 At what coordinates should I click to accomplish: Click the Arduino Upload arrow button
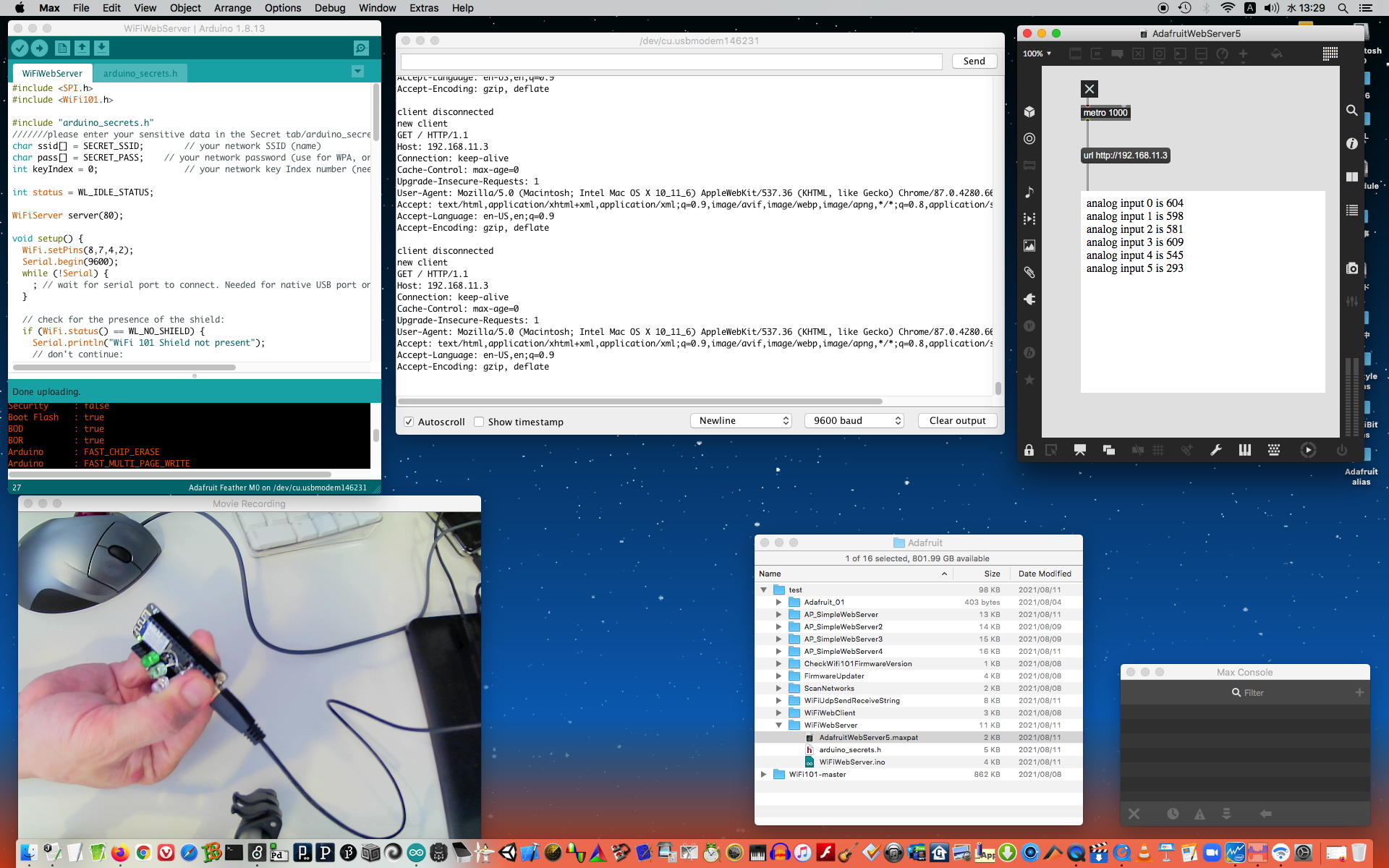coord(39,48)
